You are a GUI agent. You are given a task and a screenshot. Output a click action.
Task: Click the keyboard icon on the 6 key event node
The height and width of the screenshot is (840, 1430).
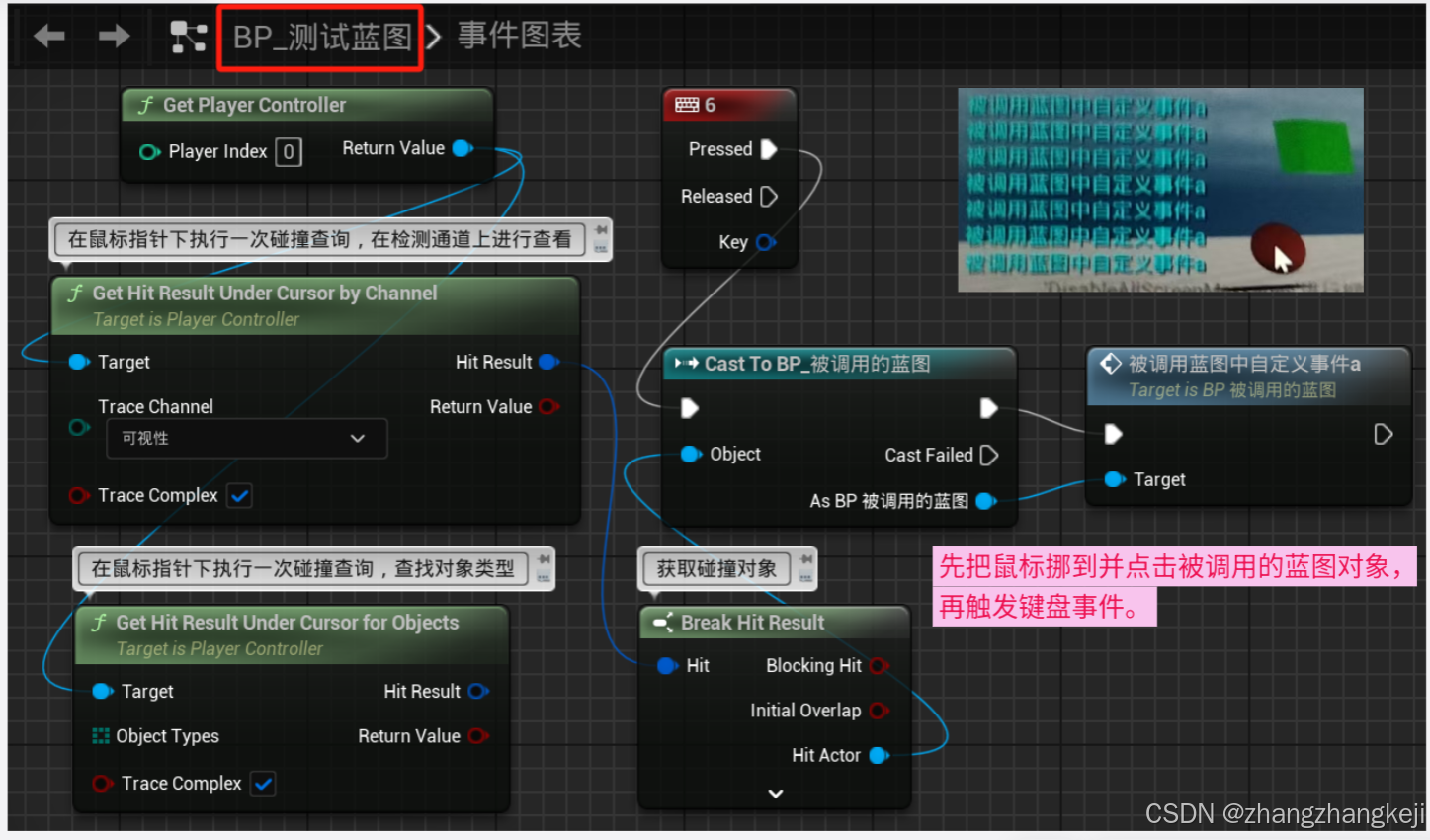tap(689, 104)
